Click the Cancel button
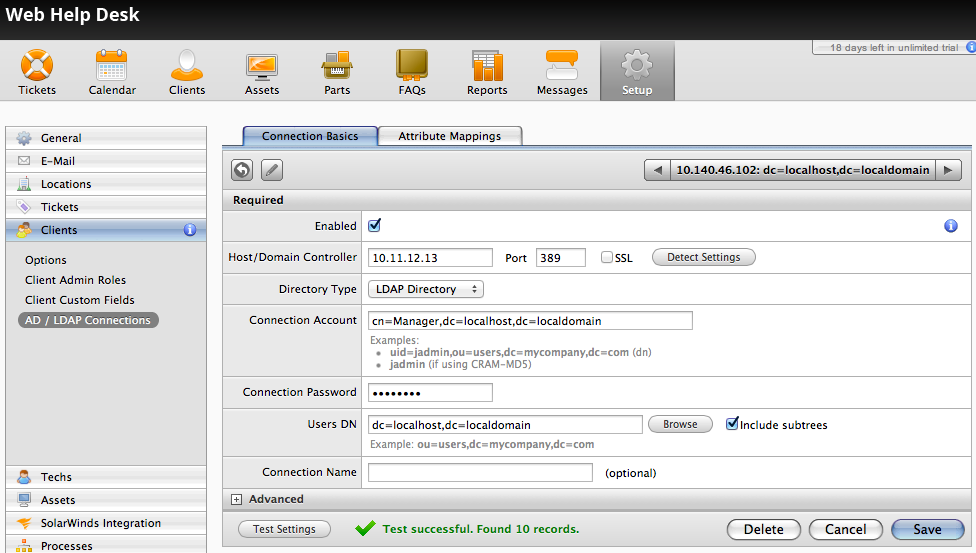The width and height of the screenshot is (976, 553). tap(845, 529)
